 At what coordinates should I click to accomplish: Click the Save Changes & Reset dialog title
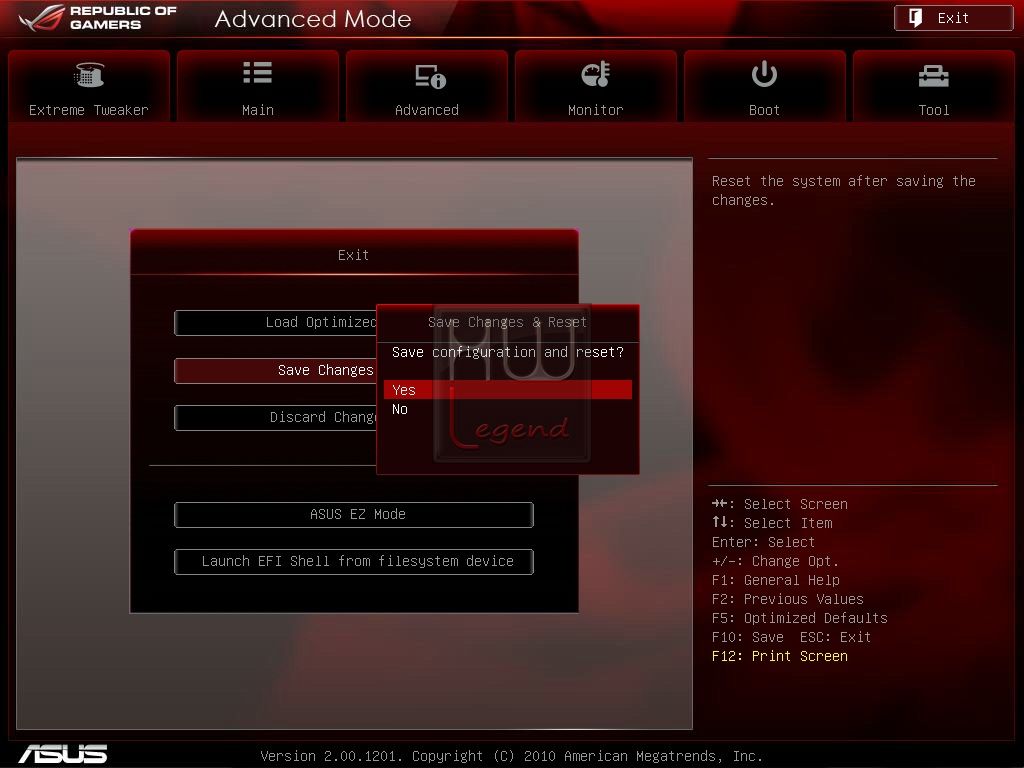(x=507, y=322)
